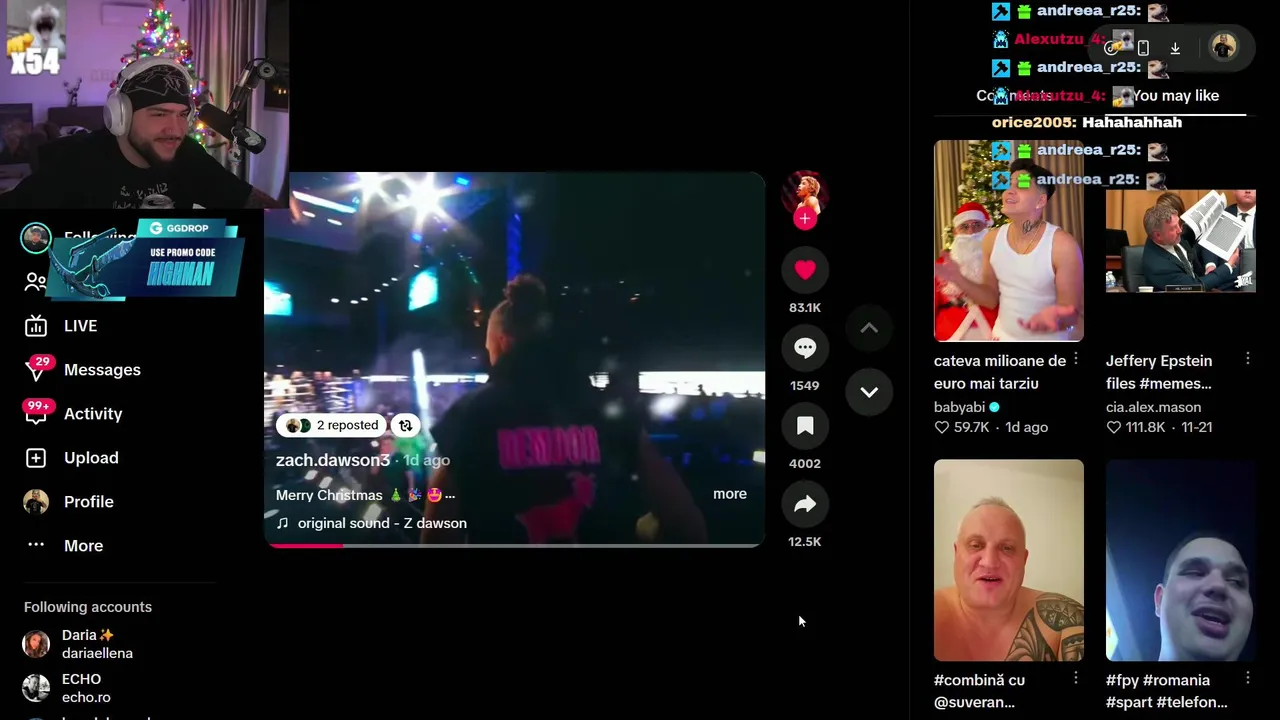Image resolution: width=1280 pixels, height=720 pixels.
Task: Open cia.alex.mason author link
Action: point(1153,407)
